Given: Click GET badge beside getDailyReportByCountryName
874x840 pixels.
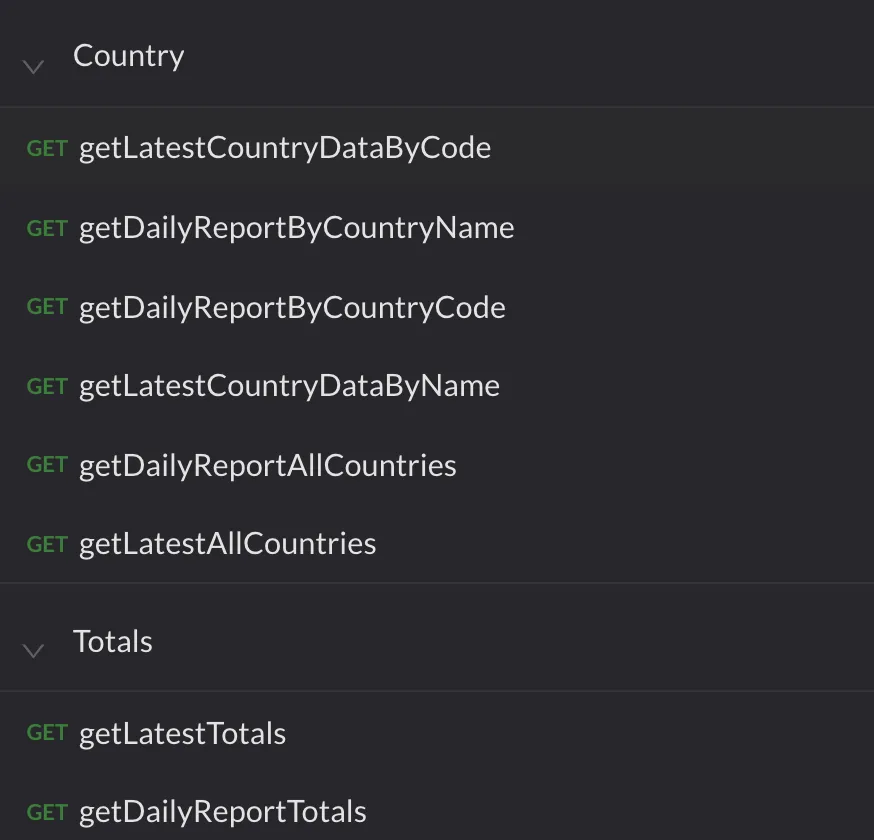Looking at the screenshot, I should (x=47, y=229).
